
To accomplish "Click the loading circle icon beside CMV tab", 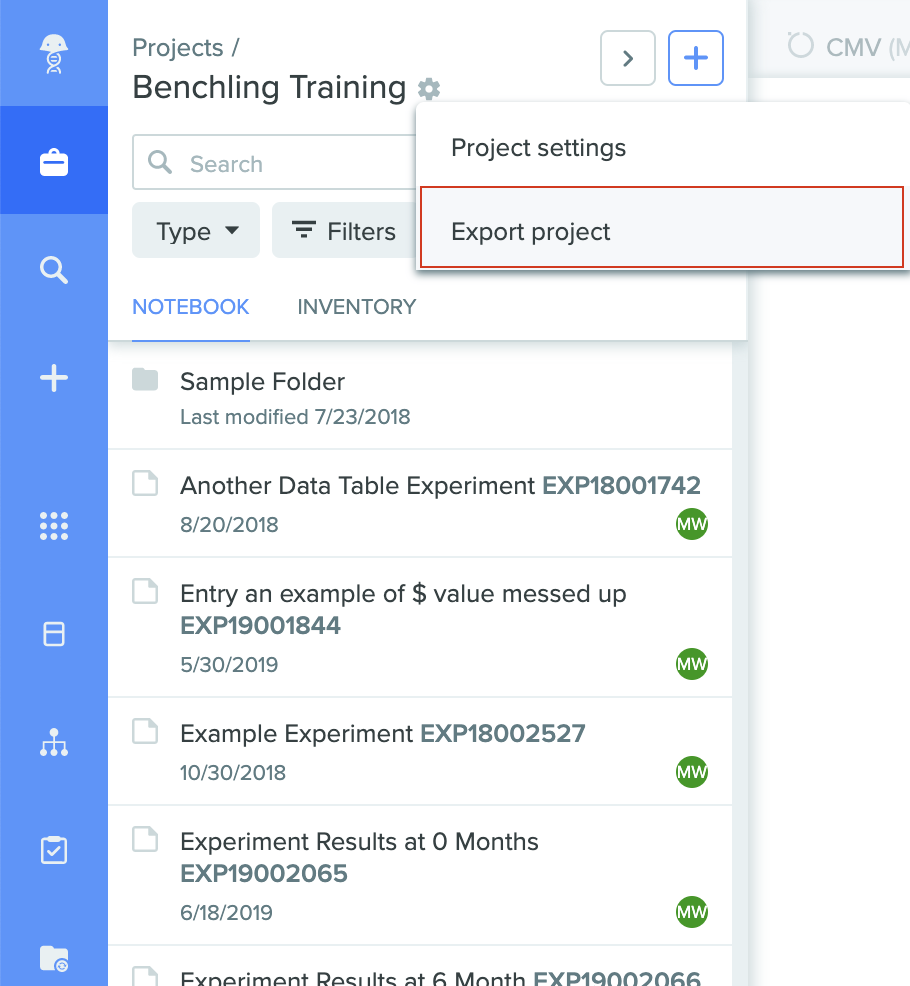I will [x=801, y=45].
